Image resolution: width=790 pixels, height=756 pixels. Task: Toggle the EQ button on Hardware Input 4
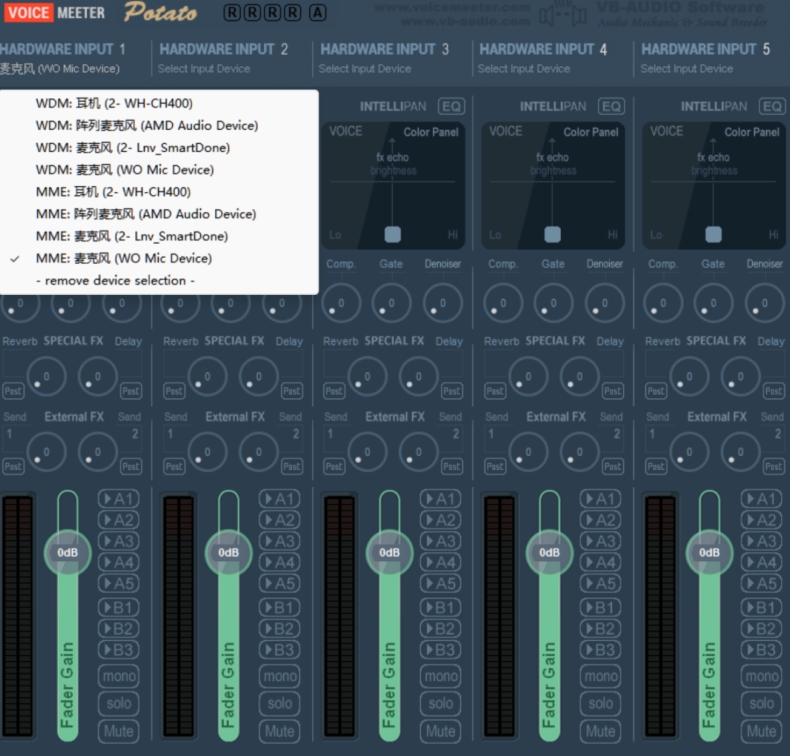(611, 106)
